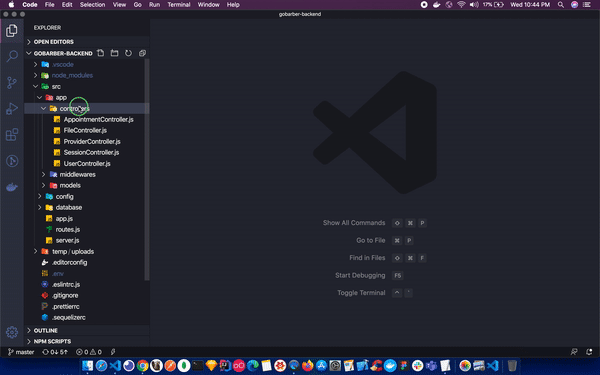The height and width of the screenshot is (375, 600).
Task: Open notifications bell in status bar
Action: pyautogui.click(x=589, y=352)
